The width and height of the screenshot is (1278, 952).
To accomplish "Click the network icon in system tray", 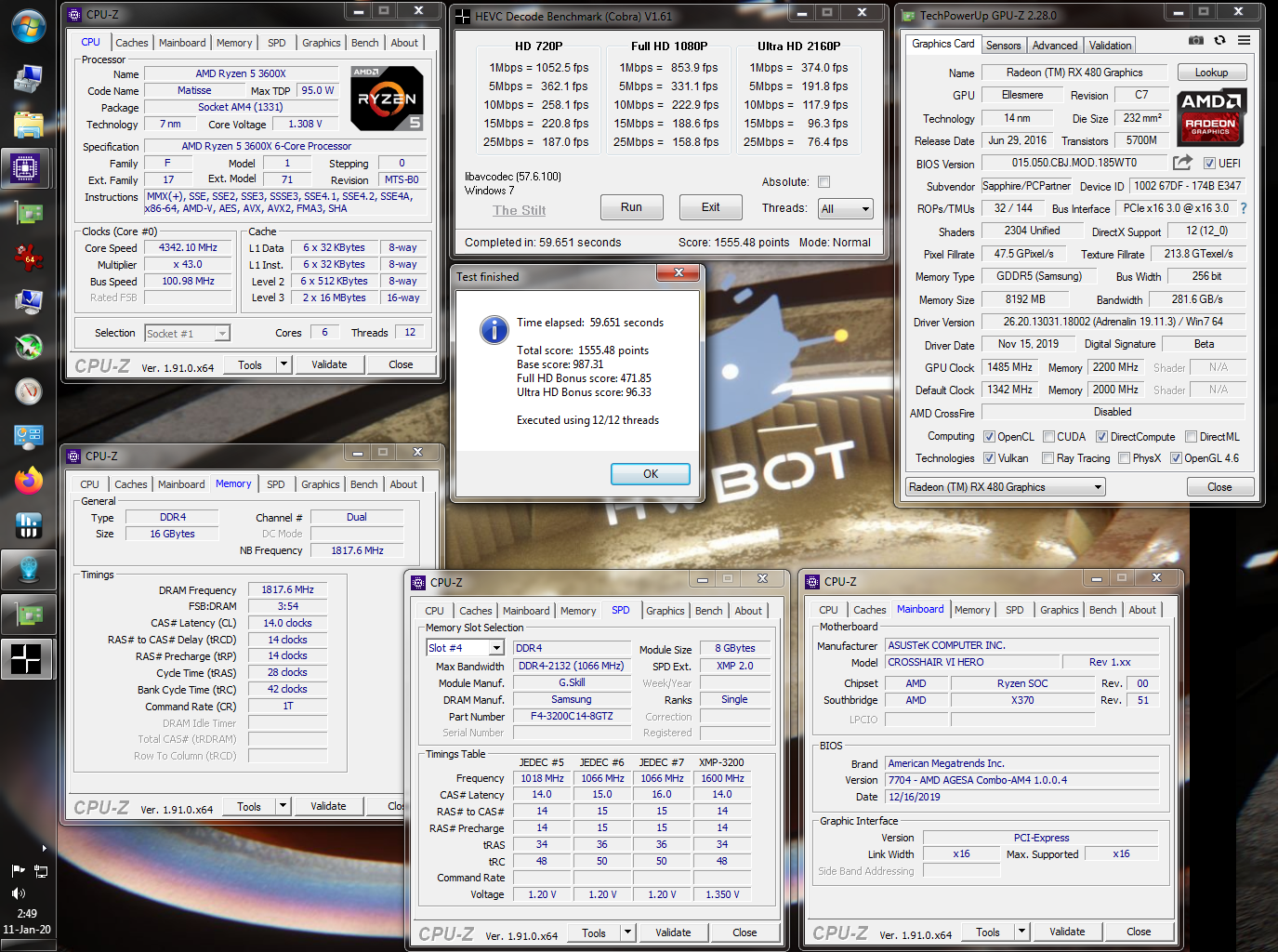I will (x=41, y=871).
